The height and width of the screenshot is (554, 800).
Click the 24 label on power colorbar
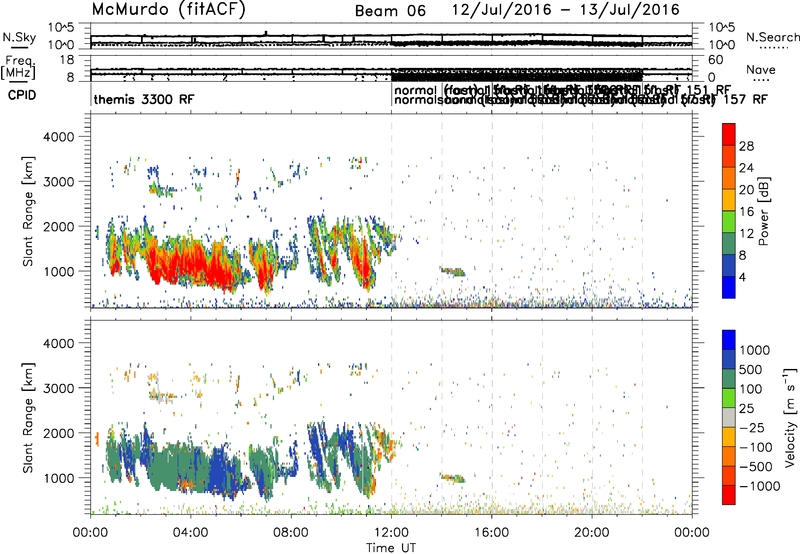coord(746,168)
